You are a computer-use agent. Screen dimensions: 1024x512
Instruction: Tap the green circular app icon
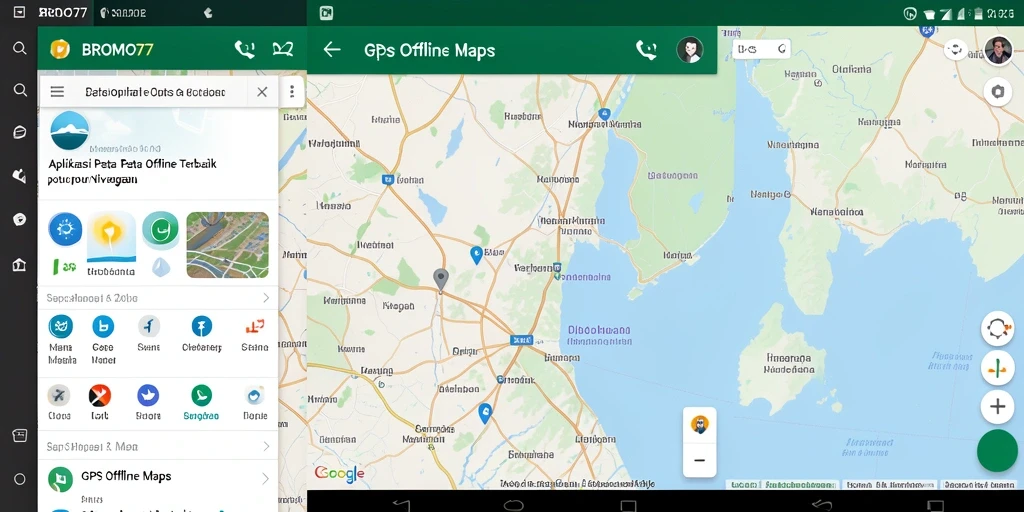161,230
